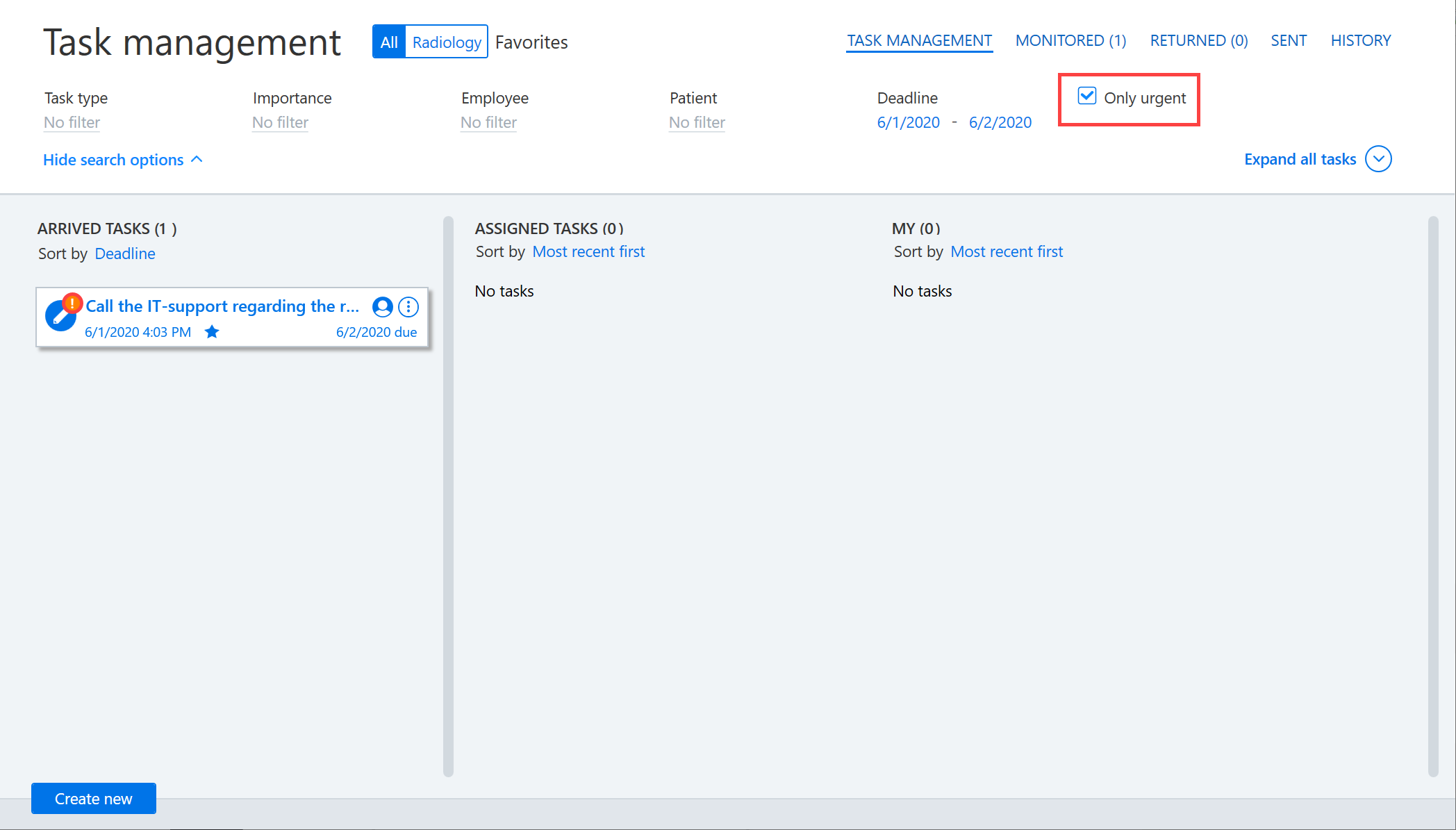Open the Call the IT-support task
Viewport: 1456px width, 830px height.
pyautogui.click(x=222, y=306)
